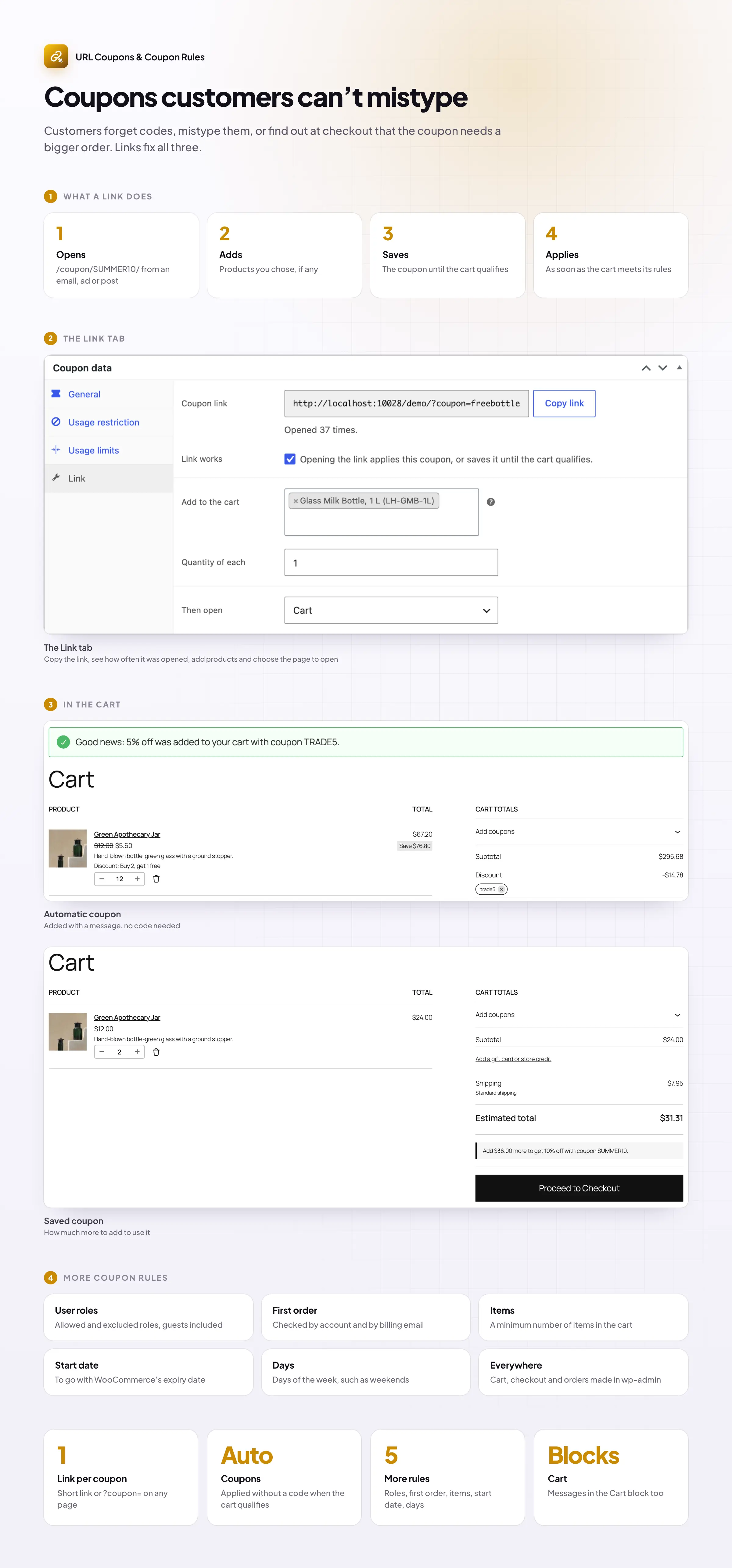Screen dimensions: 732x1568
Task: Click the Usage restriction ban icon
Action: coord(56,422)
